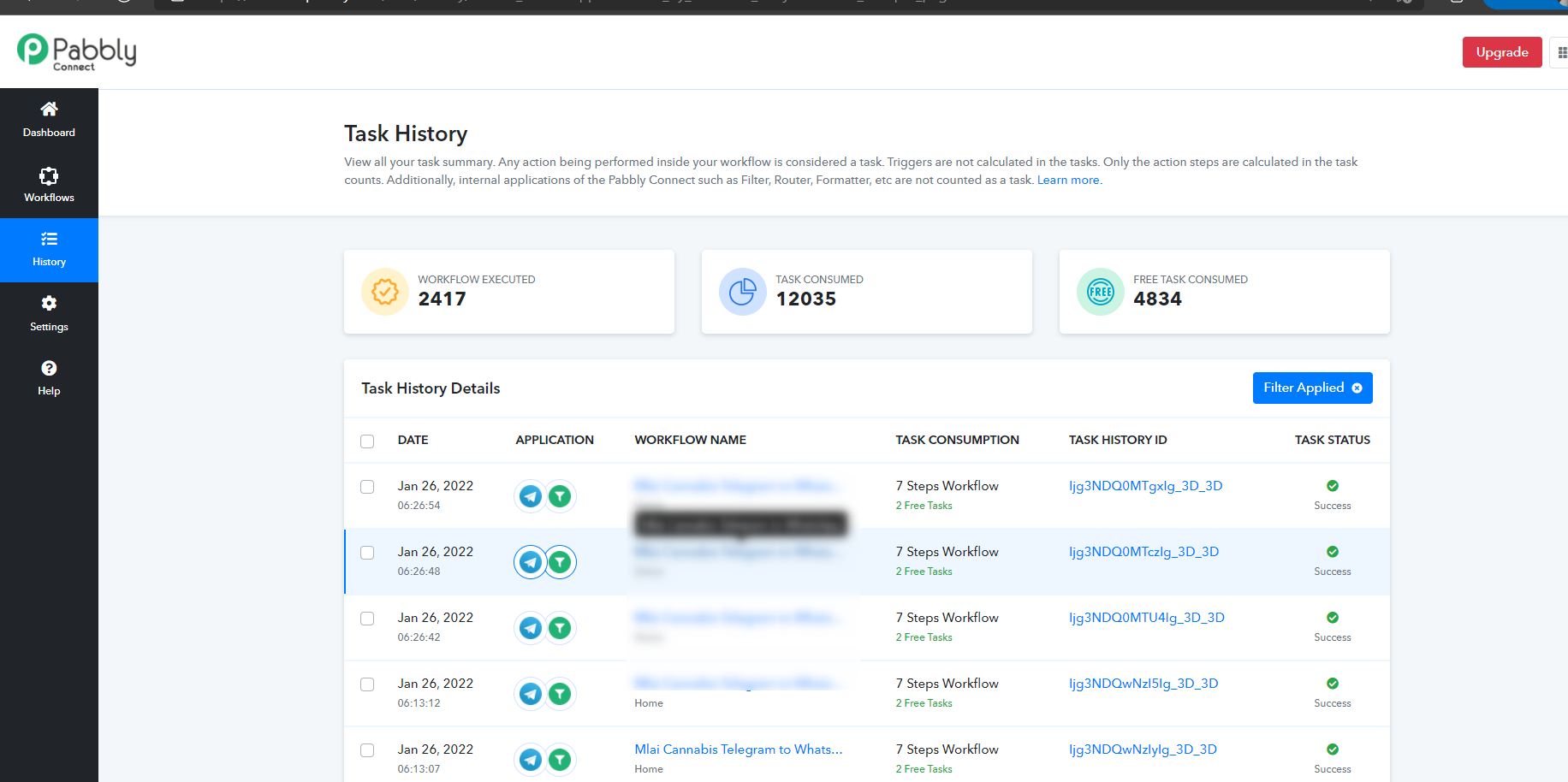This screenshot has height=782, width=1568.
Task: Click the Success check icon in the 06:26:54 row
Action: pyautogui.click(x=1333, y=486)
